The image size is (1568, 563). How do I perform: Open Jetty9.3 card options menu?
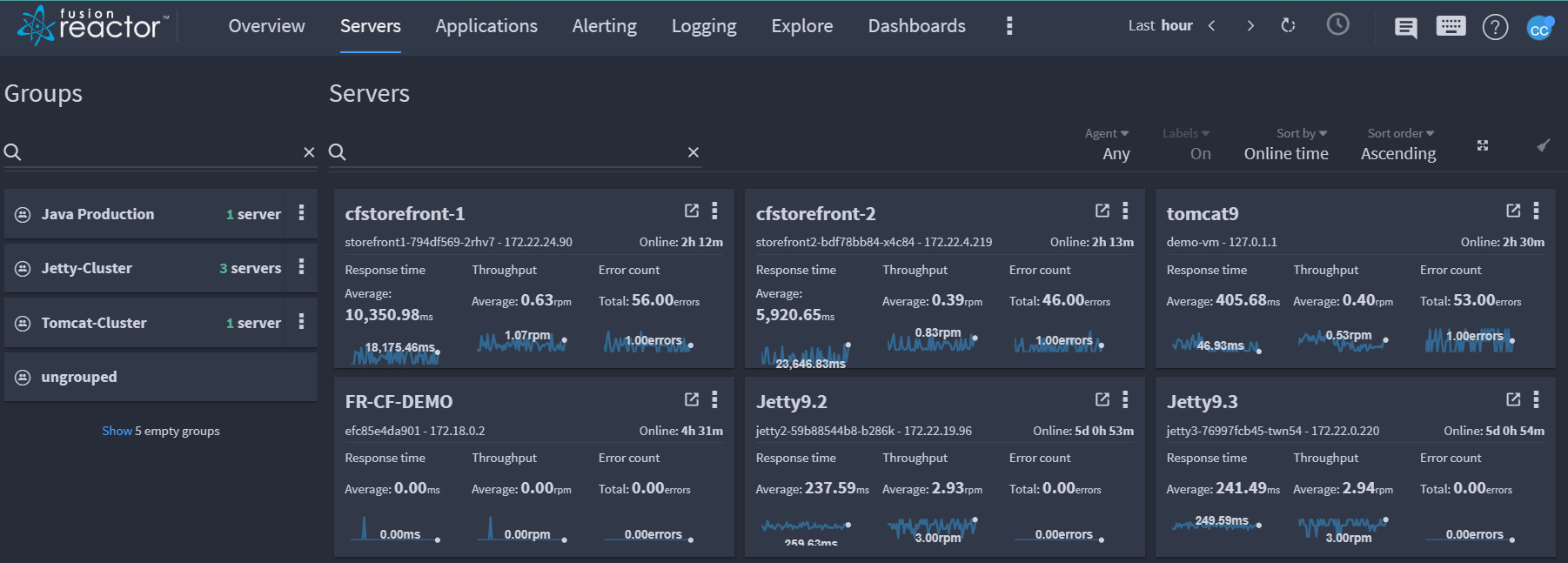[x=1536, y=399]
